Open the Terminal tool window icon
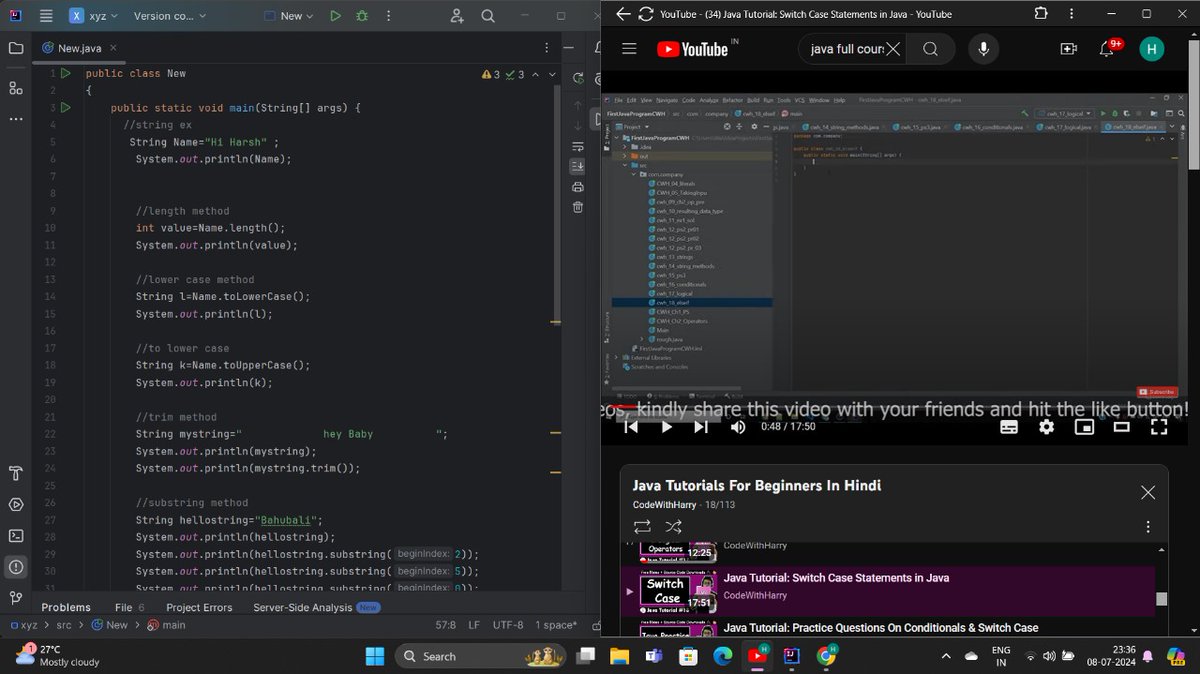This screenshot has width=1200, height=674. pyautogui.click(x=16, y=535)
